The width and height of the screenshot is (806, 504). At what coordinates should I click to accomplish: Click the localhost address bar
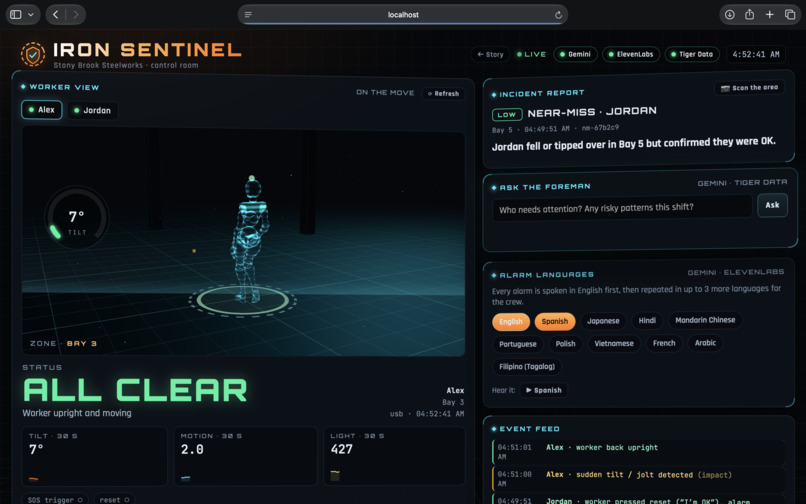[x=403, y=14]
